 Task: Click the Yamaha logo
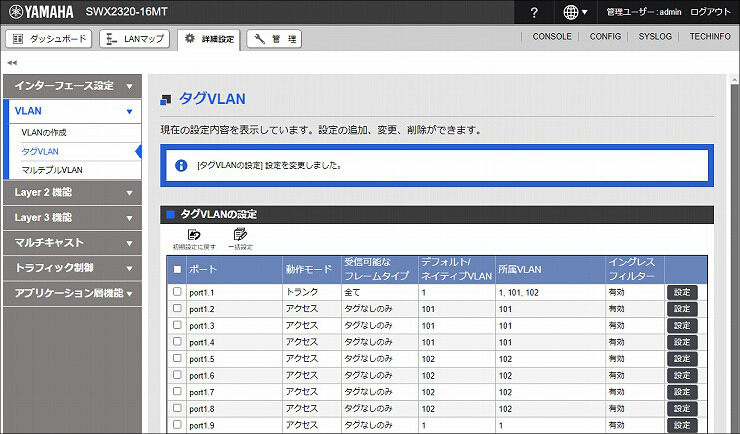click(41, 12)
